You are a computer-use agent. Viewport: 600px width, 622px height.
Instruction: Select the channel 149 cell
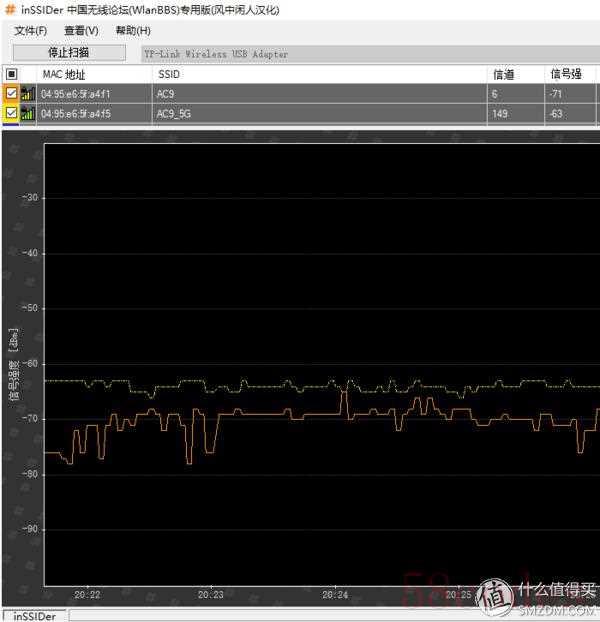point(500,114)
